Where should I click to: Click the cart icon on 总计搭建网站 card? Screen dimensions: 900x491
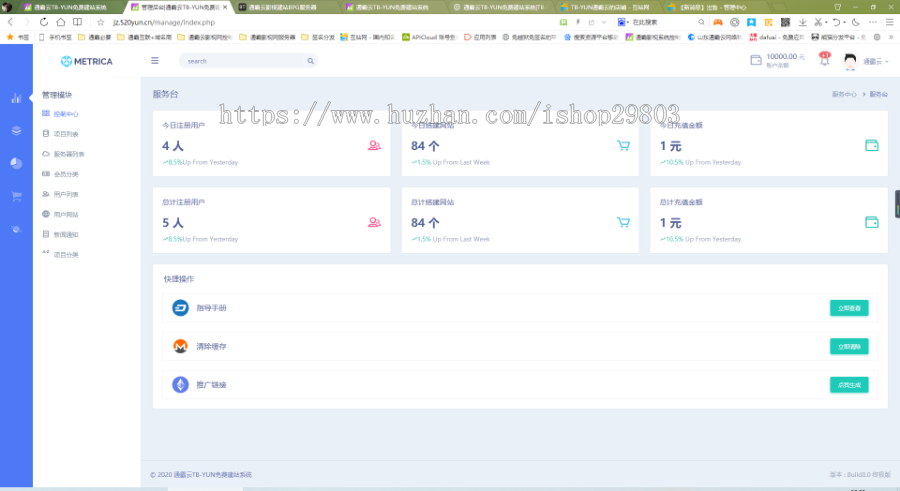point(623,222)
